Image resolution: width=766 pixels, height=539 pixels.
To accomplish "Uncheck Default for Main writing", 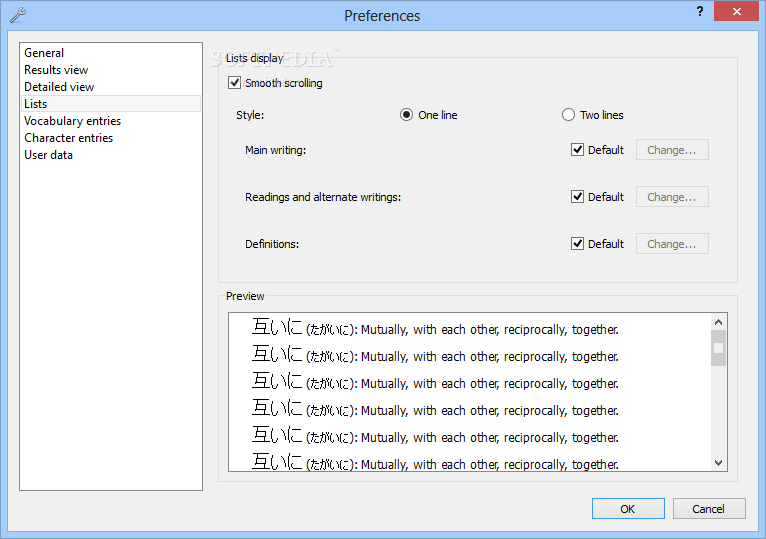I will 577,150.
